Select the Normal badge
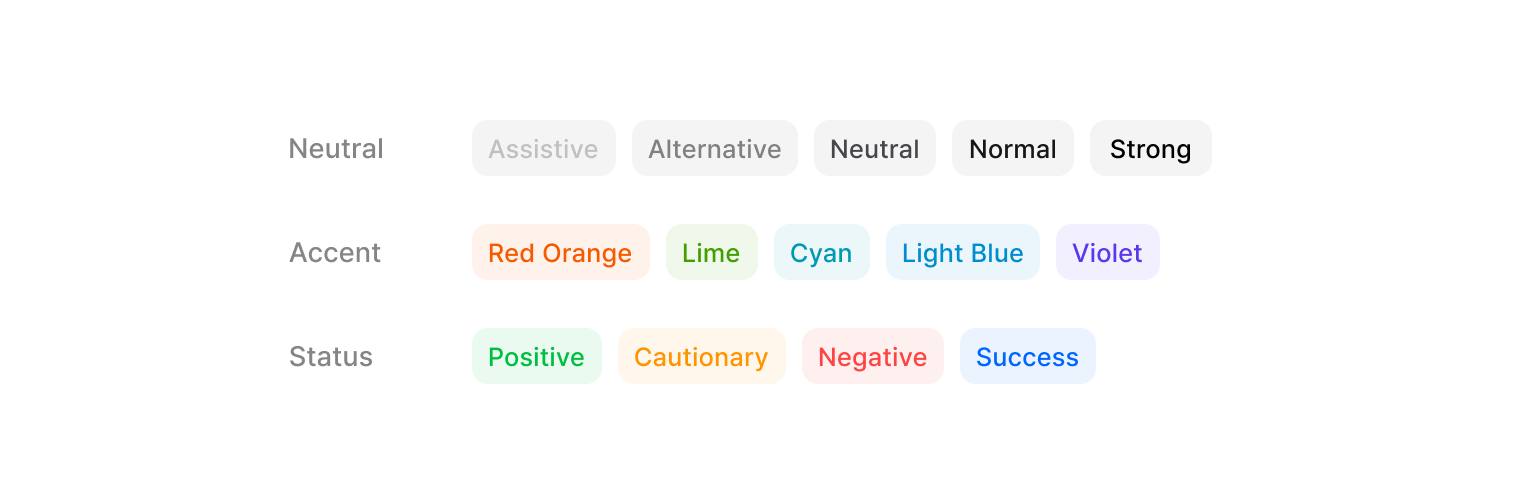The width and height of the screenshot is (1520, 504). (1012, 149)
